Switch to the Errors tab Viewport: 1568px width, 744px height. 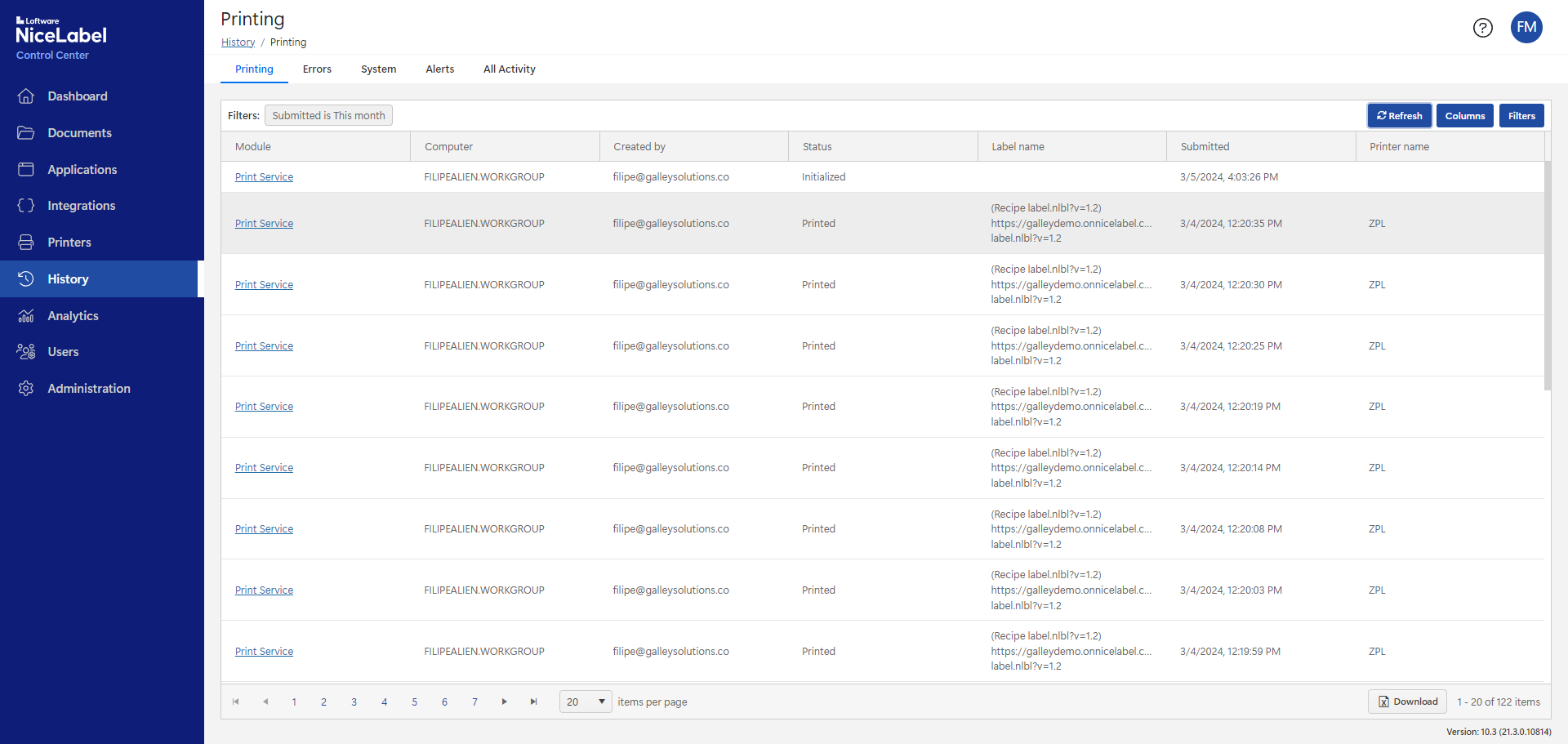(317, 69)
